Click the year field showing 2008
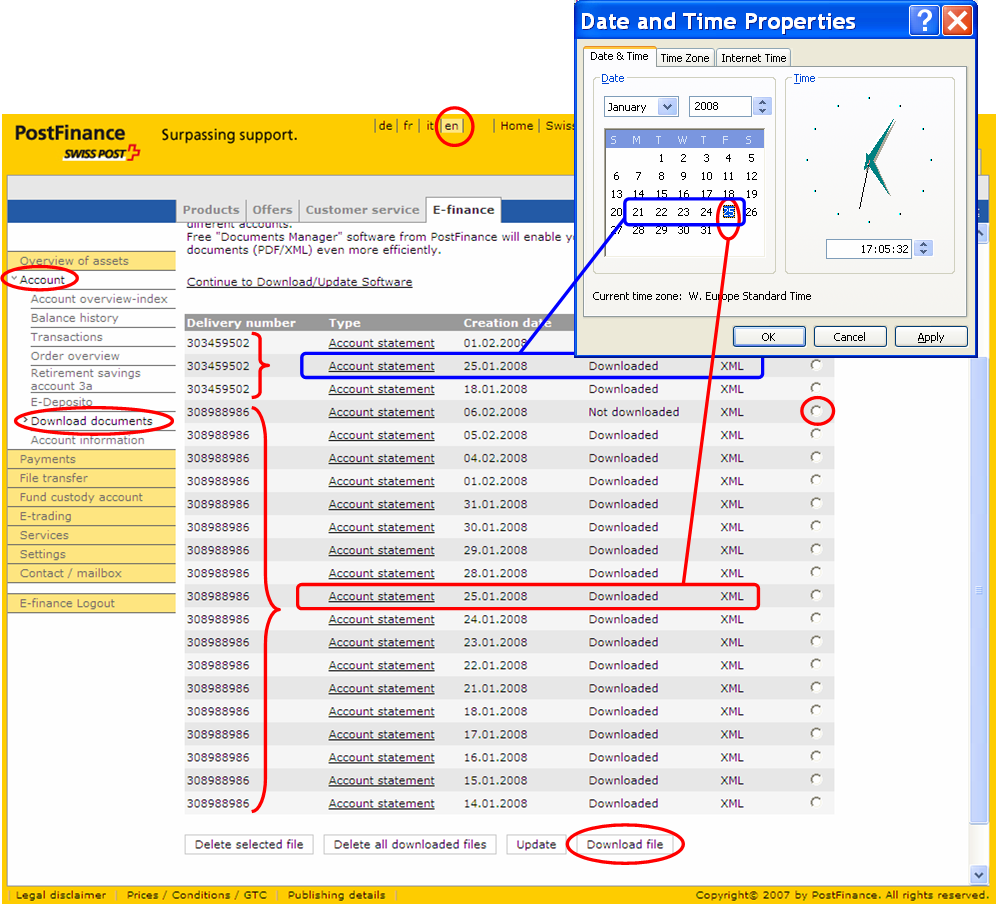 (x=720, y=106)
